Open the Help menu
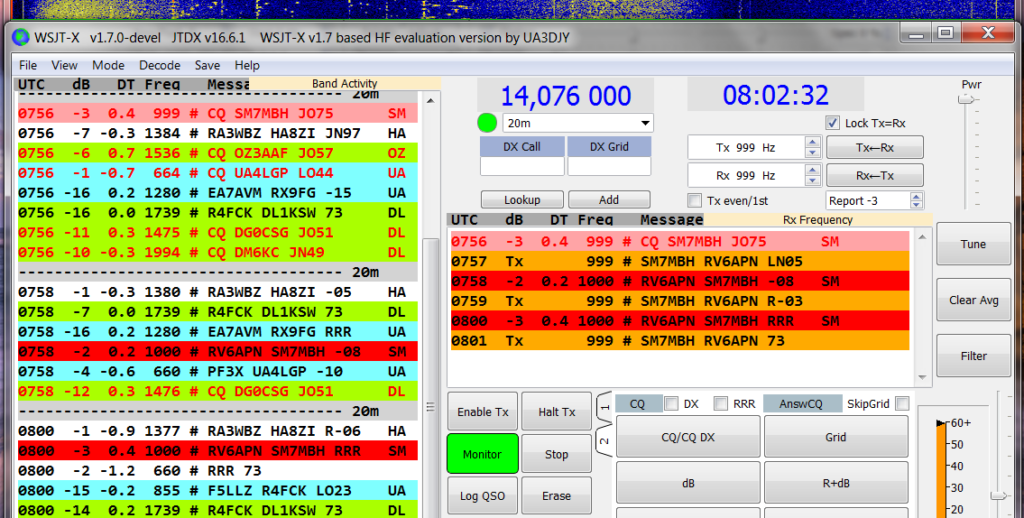This screenshot has width=1024, height=518. (247, 65)
